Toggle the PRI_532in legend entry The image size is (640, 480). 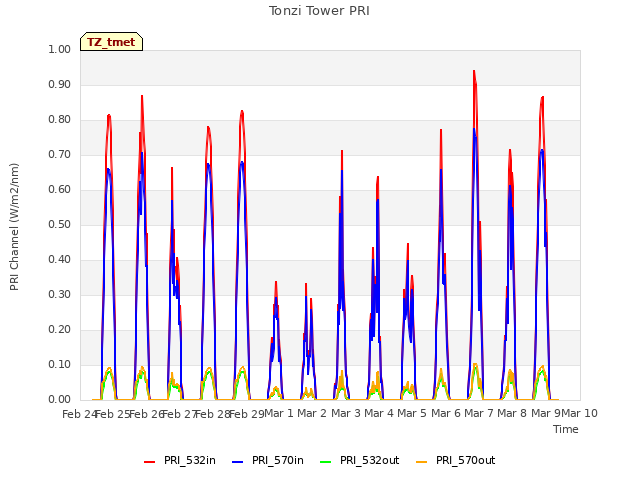(x=180, y=460)
